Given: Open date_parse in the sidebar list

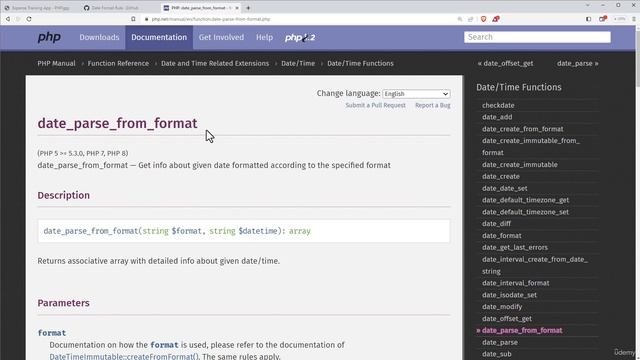Looking at the screenshot, I should (500, 342).
